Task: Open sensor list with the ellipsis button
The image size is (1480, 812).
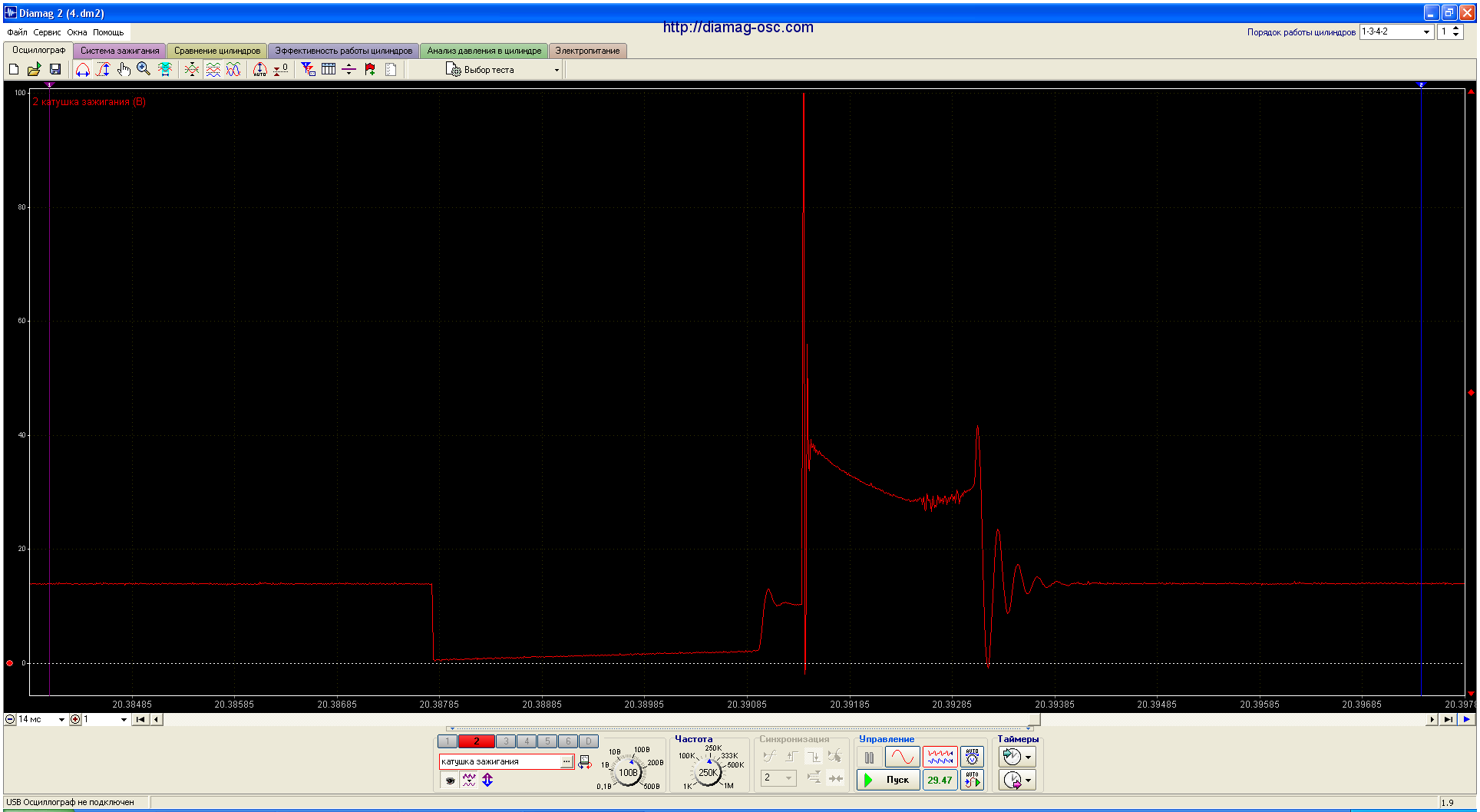Action: pyautogui.click(x=567, y=761)
